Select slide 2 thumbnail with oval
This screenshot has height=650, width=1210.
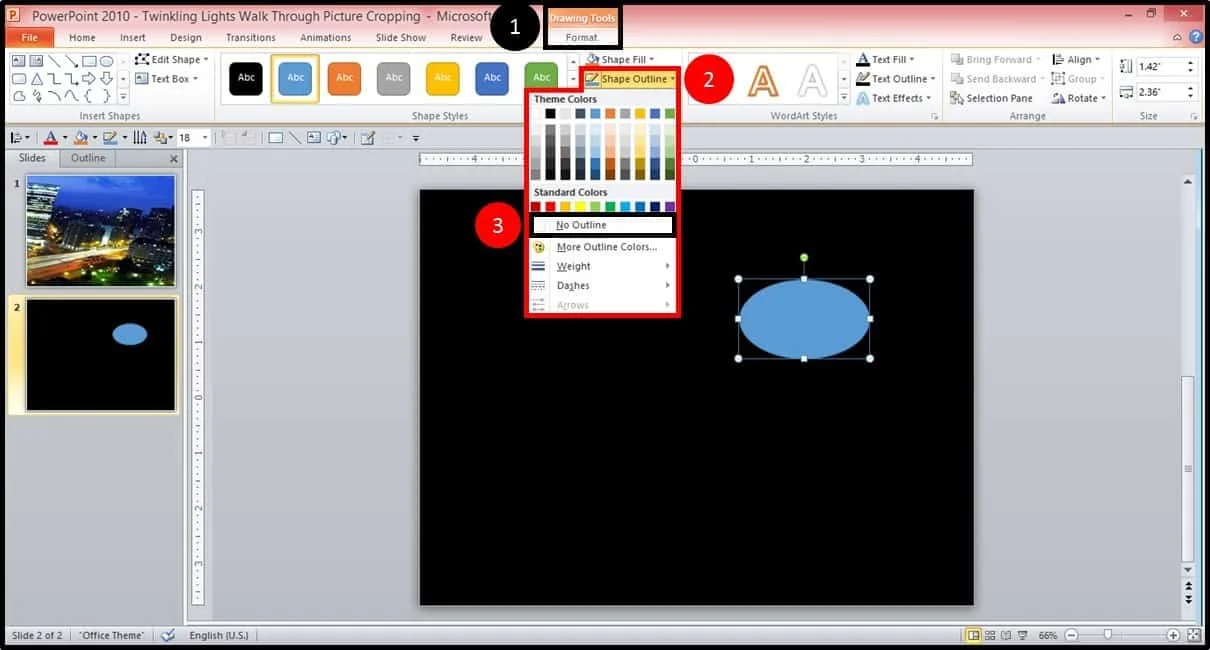click(x=101, y=355)
